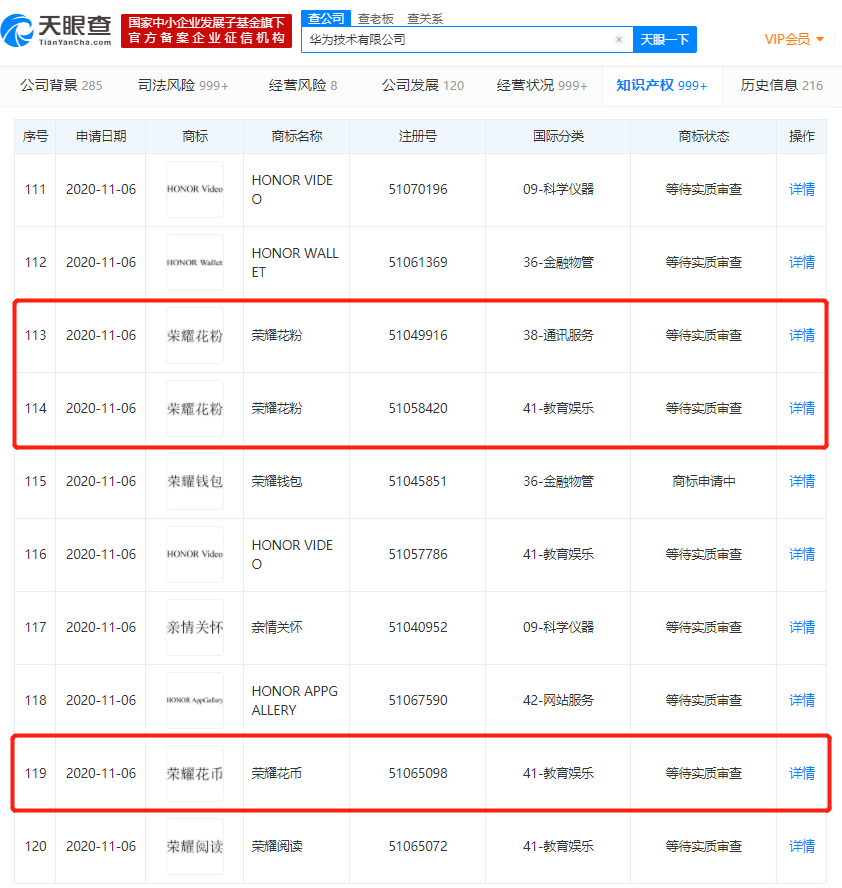Switch to the 查老板 search tab
The width and height of the screenshot is (842, 888).
click(376, 18)
